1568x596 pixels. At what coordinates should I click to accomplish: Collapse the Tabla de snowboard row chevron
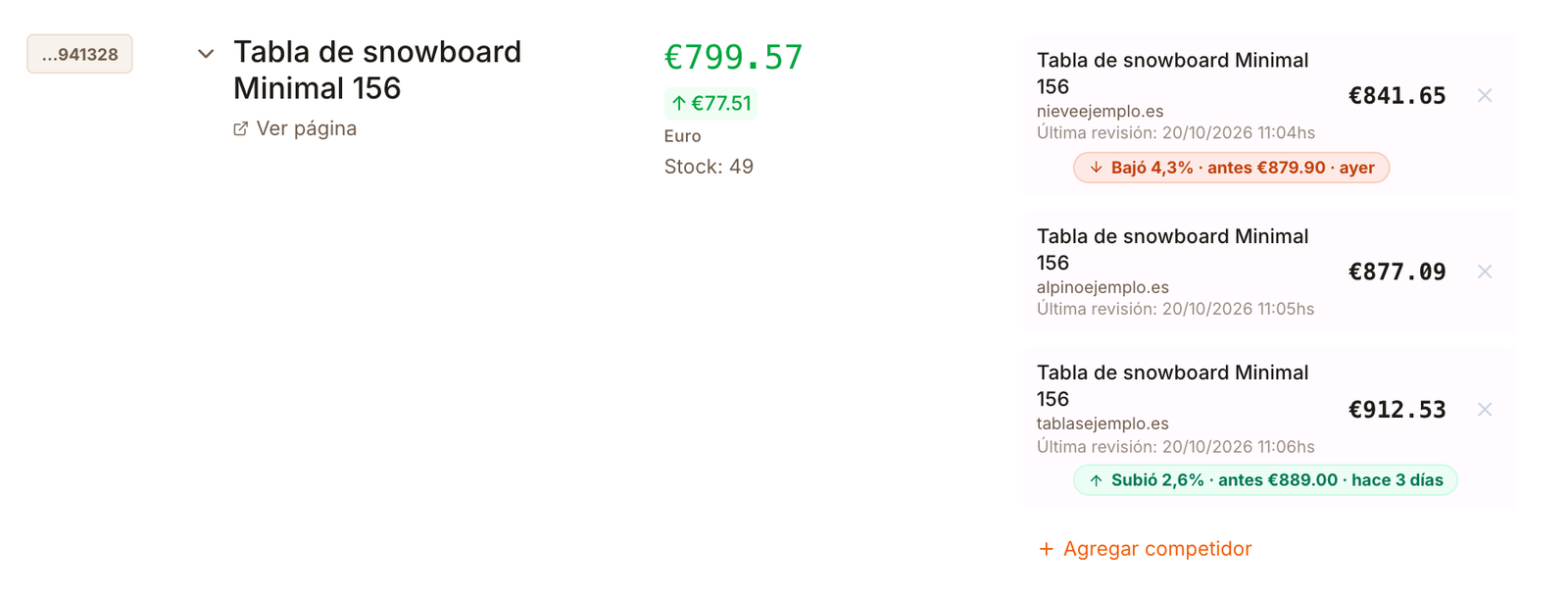point(206,54)
